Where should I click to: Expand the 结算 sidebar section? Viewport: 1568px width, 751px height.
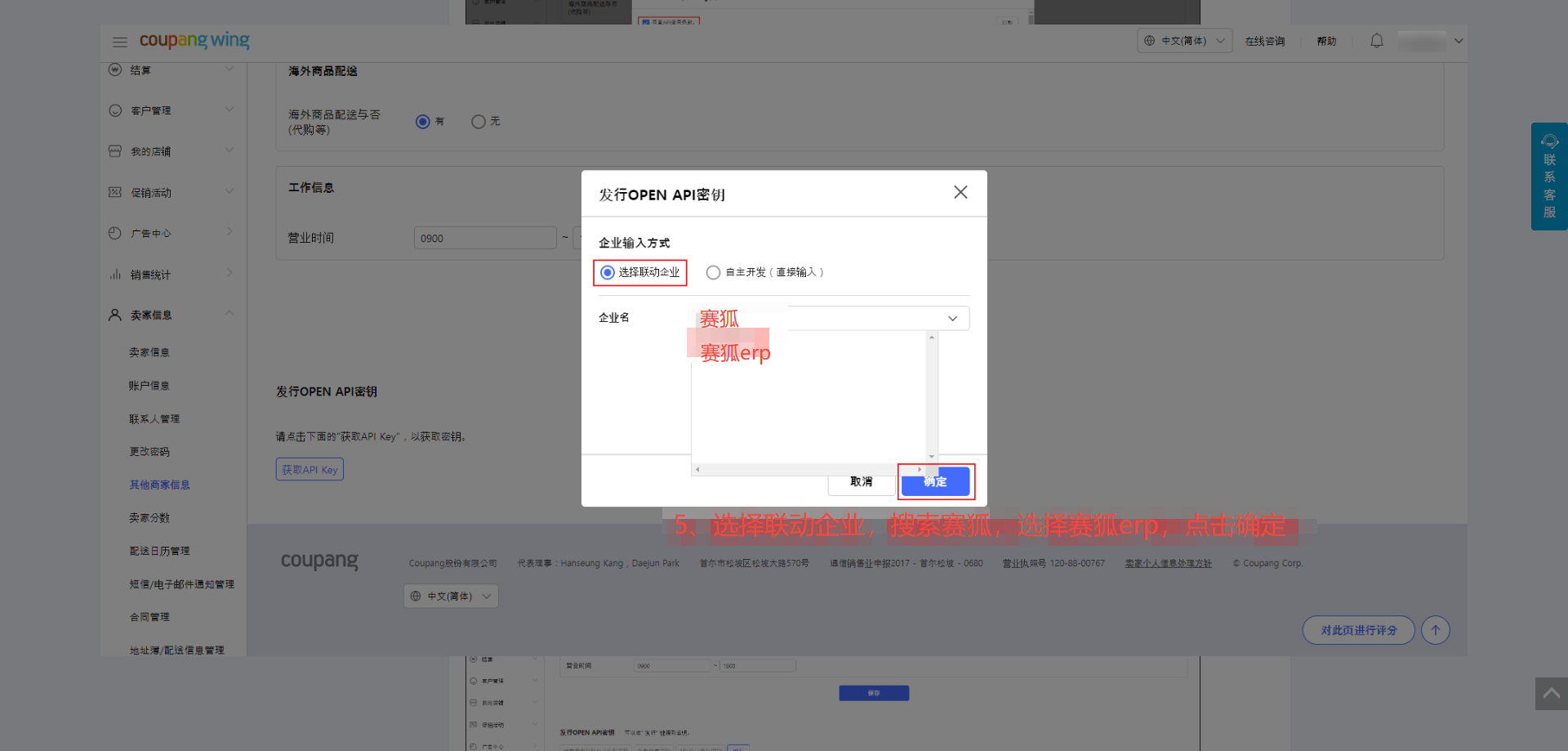coord(229,69)
